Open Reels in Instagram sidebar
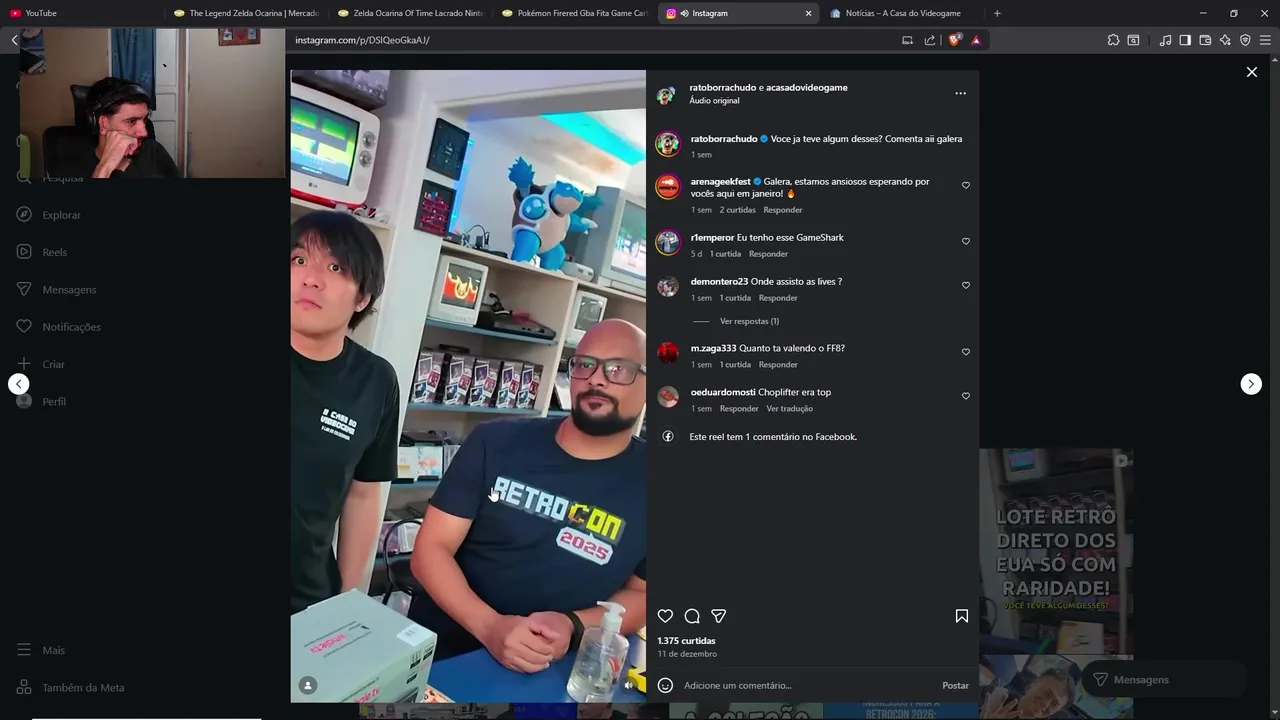 point(42,252)
